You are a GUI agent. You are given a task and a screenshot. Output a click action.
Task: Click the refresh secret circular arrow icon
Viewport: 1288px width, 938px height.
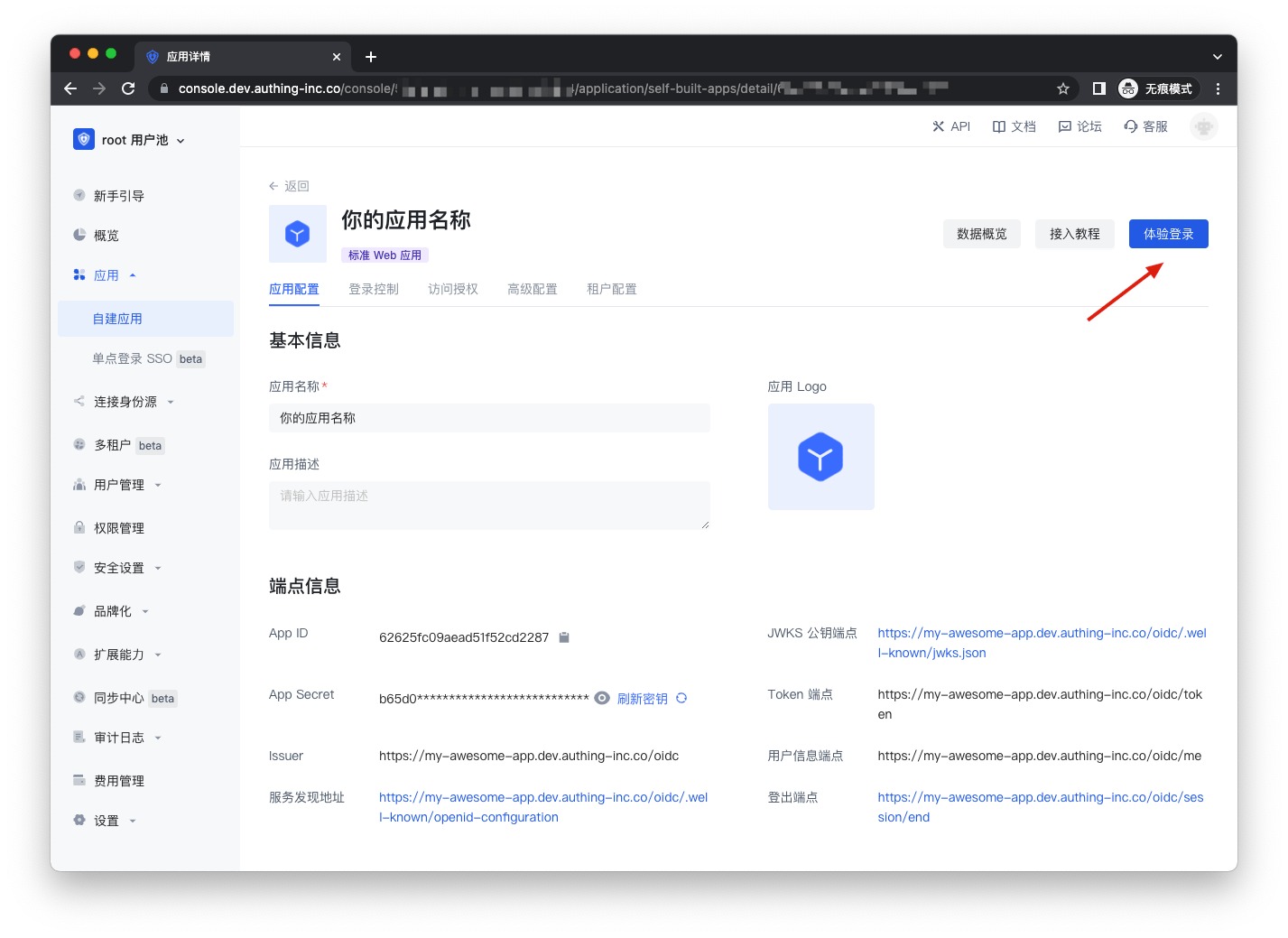click(681, 698)
